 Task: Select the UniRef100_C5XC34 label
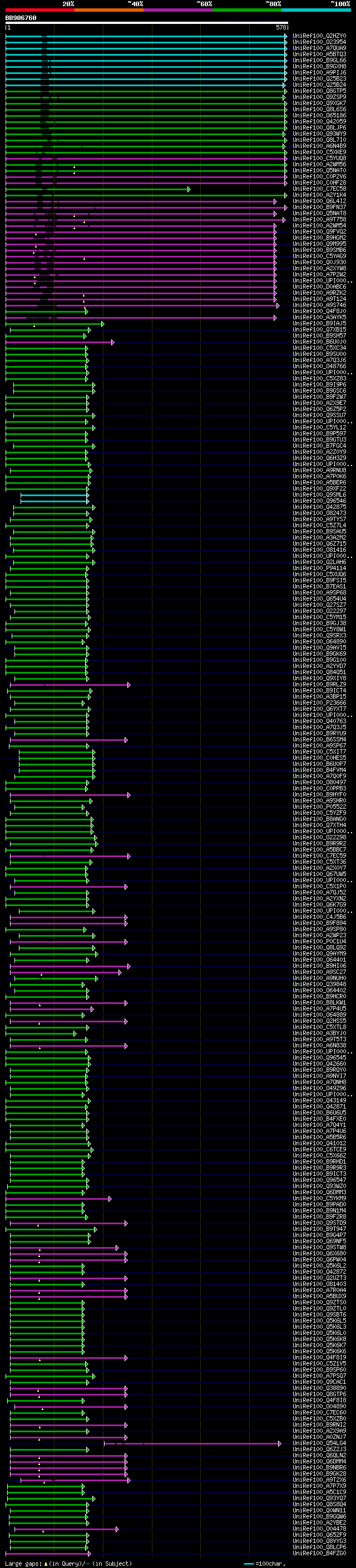(319, 348)
